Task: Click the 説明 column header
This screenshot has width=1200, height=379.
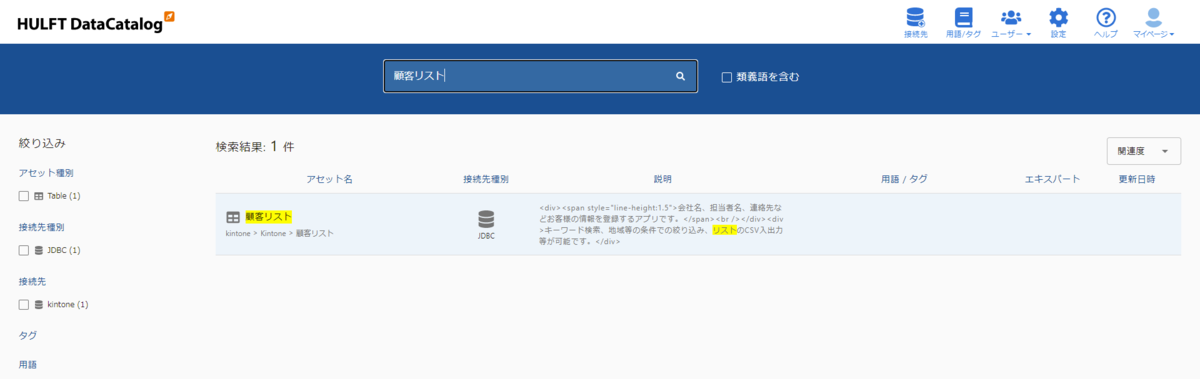Action: 663,179
